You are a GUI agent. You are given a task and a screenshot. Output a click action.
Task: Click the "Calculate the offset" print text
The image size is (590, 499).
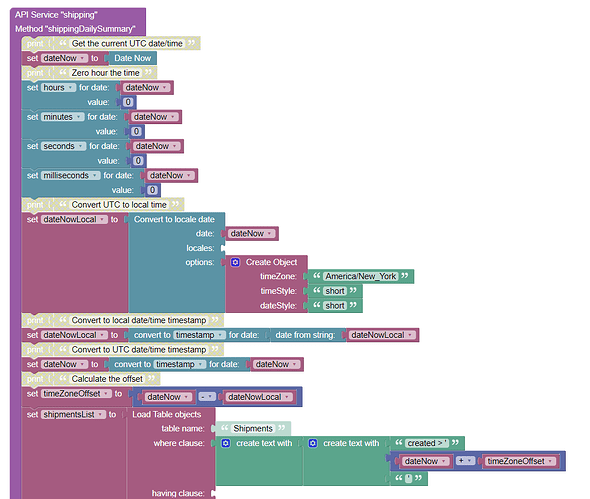pos(107,379)
